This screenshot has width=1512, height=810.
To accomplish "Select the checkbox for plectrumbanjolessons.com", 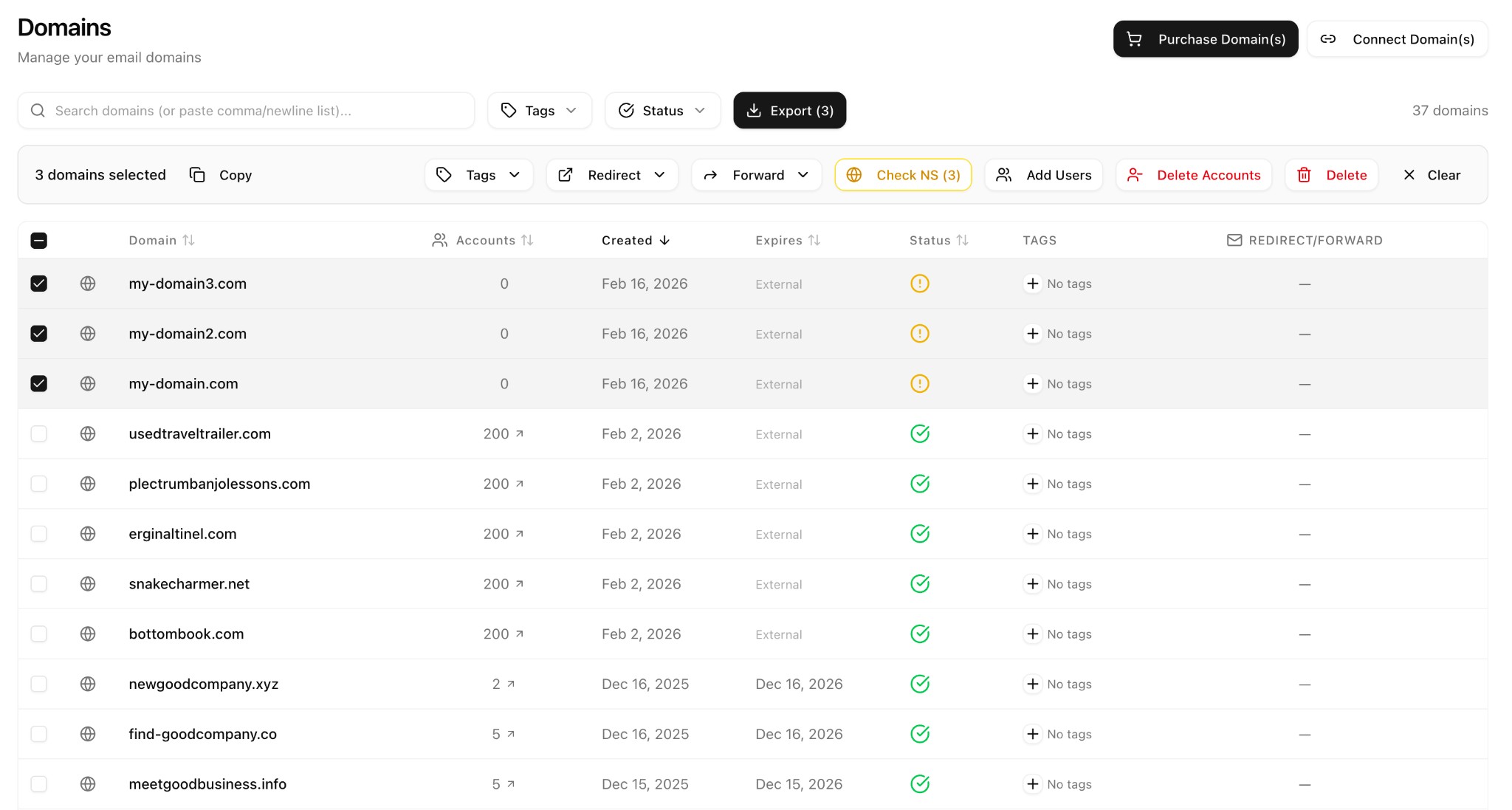I will pos(38,484).
